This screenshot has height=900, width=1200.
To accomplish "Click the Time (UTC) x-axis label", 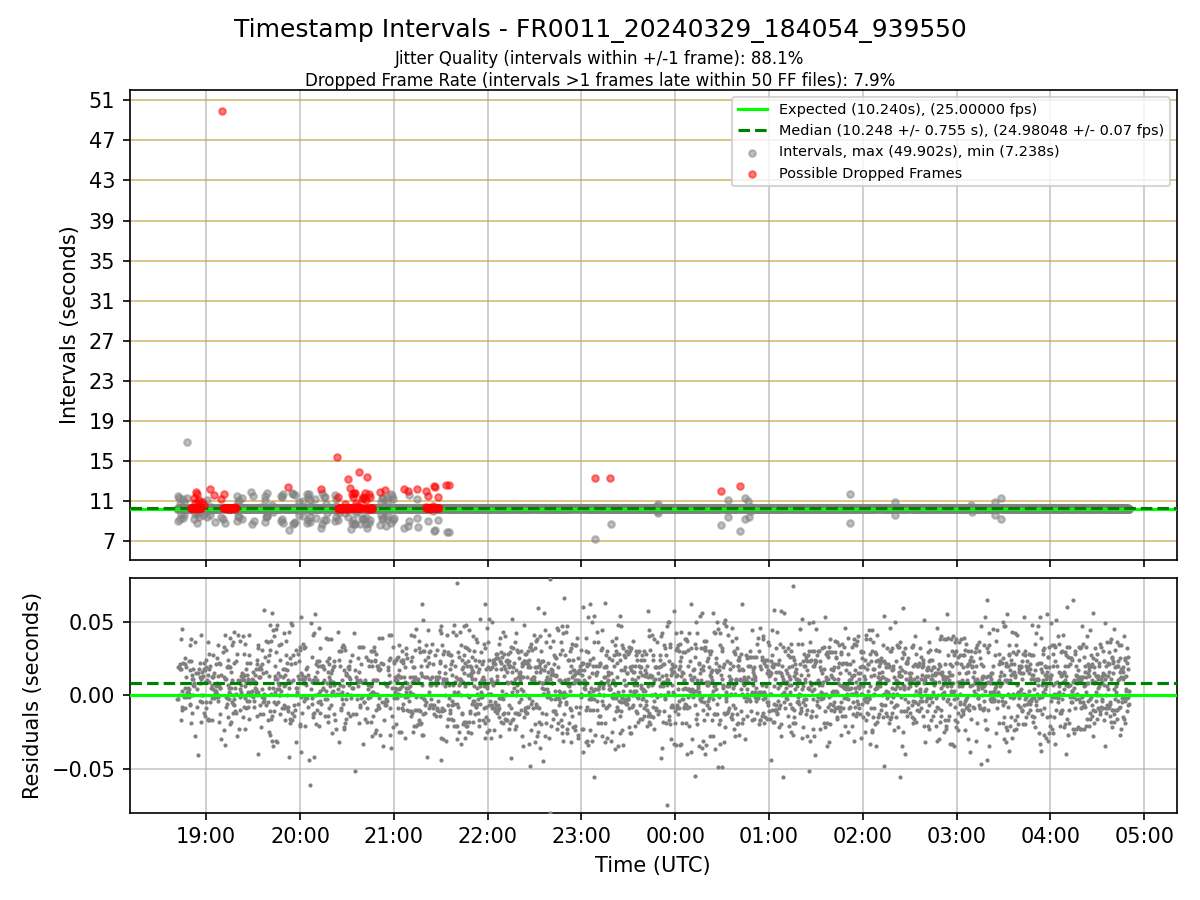I will [652, 865].
